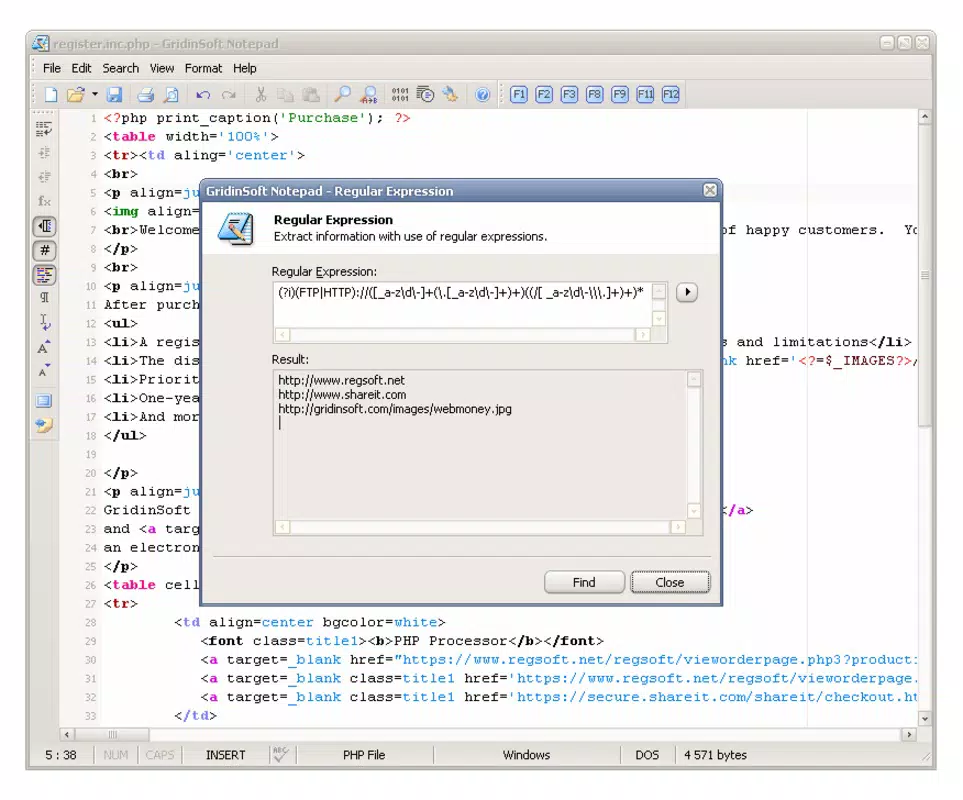
Task: Open the settings wrench icon
Action: [x=451, y=95]
